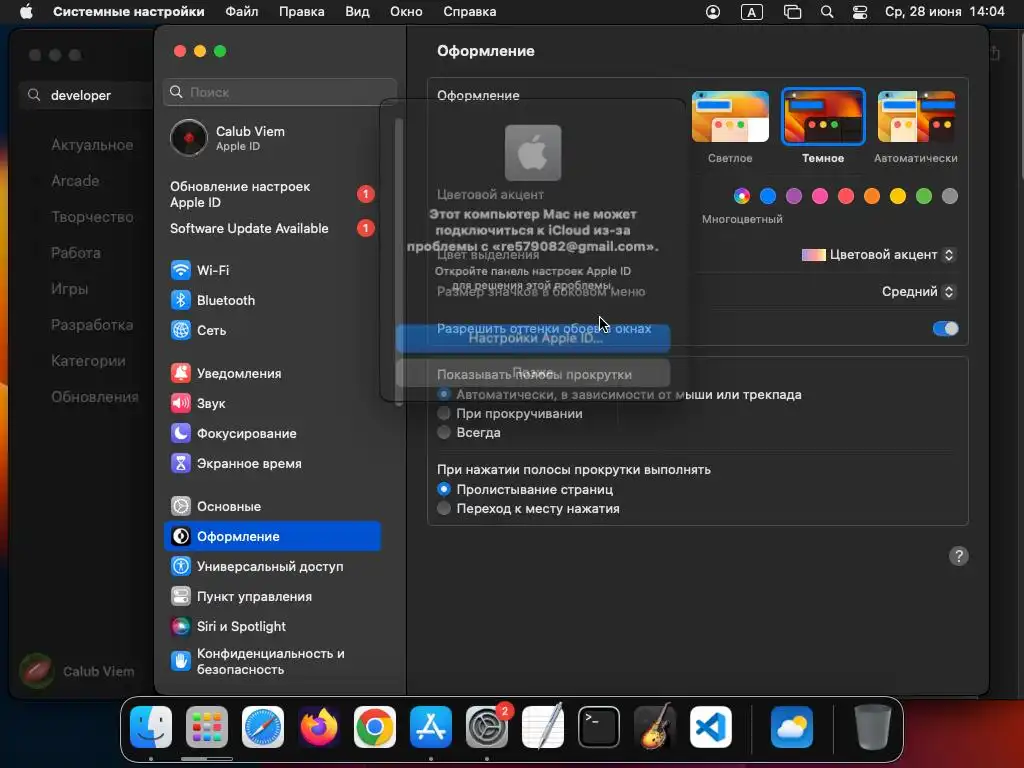Choose pink accent color

(820, 196)
